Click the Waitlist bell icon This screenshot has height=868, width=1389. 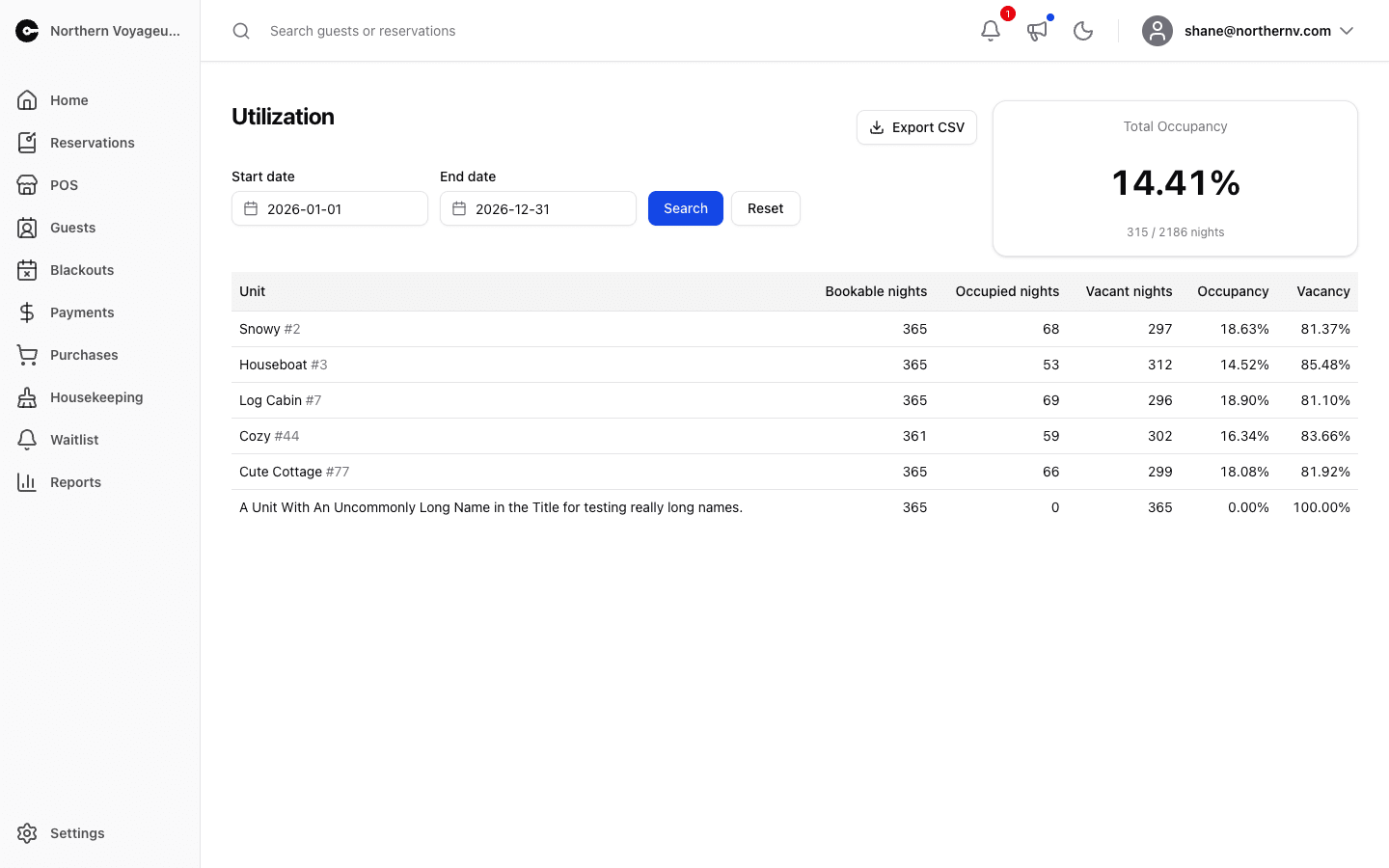coord(27,440)
